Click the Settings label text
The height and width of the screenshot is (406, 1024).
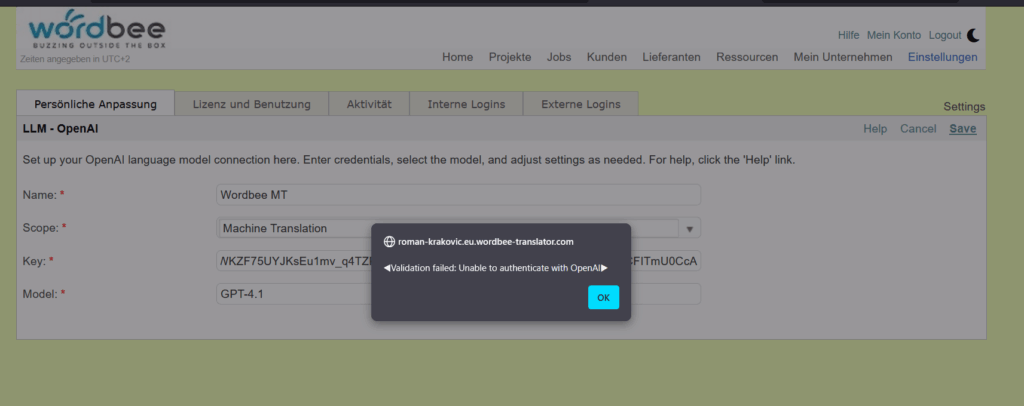[x=964, y=107]
